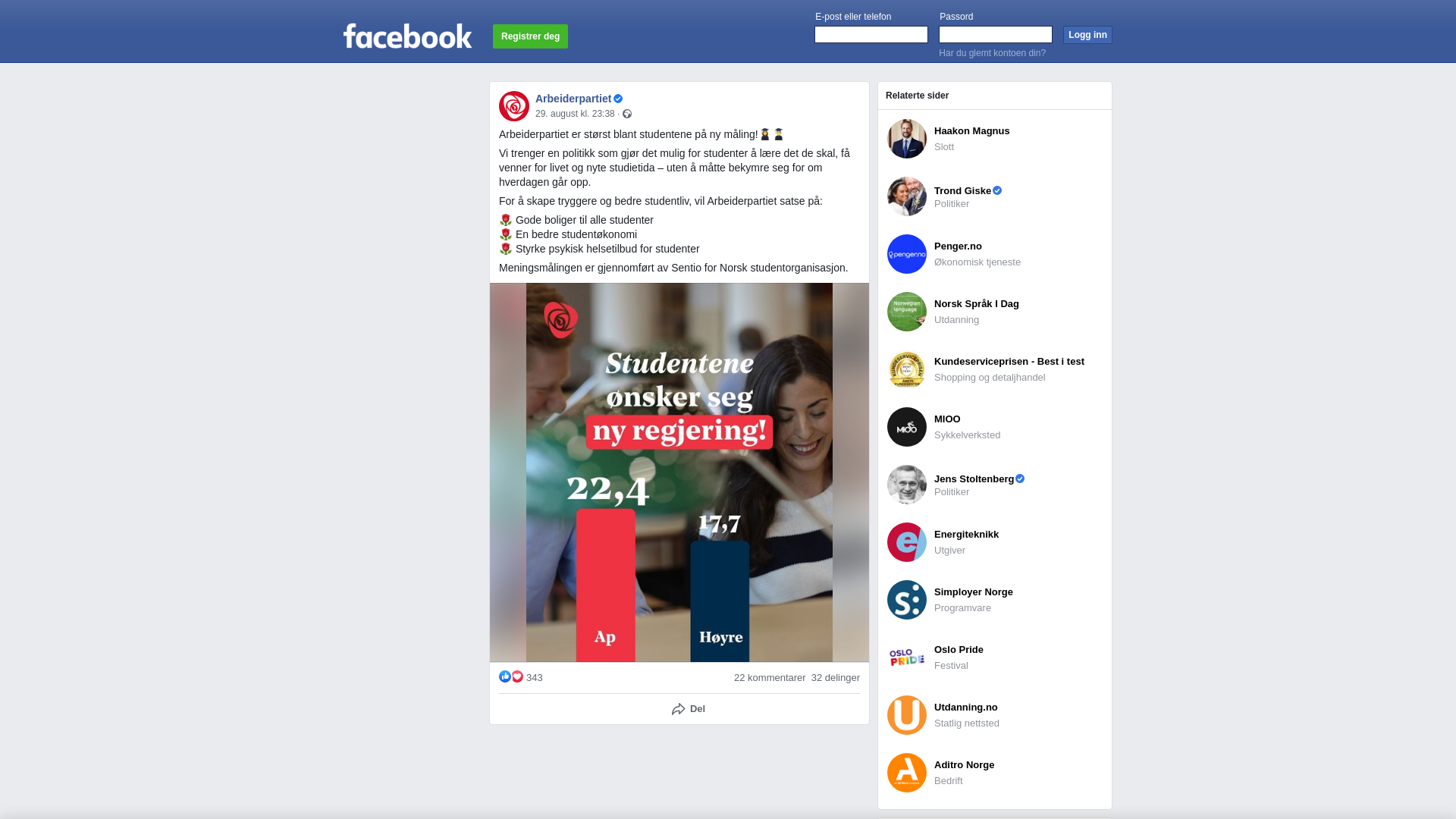1456x819 pixels.
Task: Open the Utdanning.no page logo
Action: pos(907,715)
